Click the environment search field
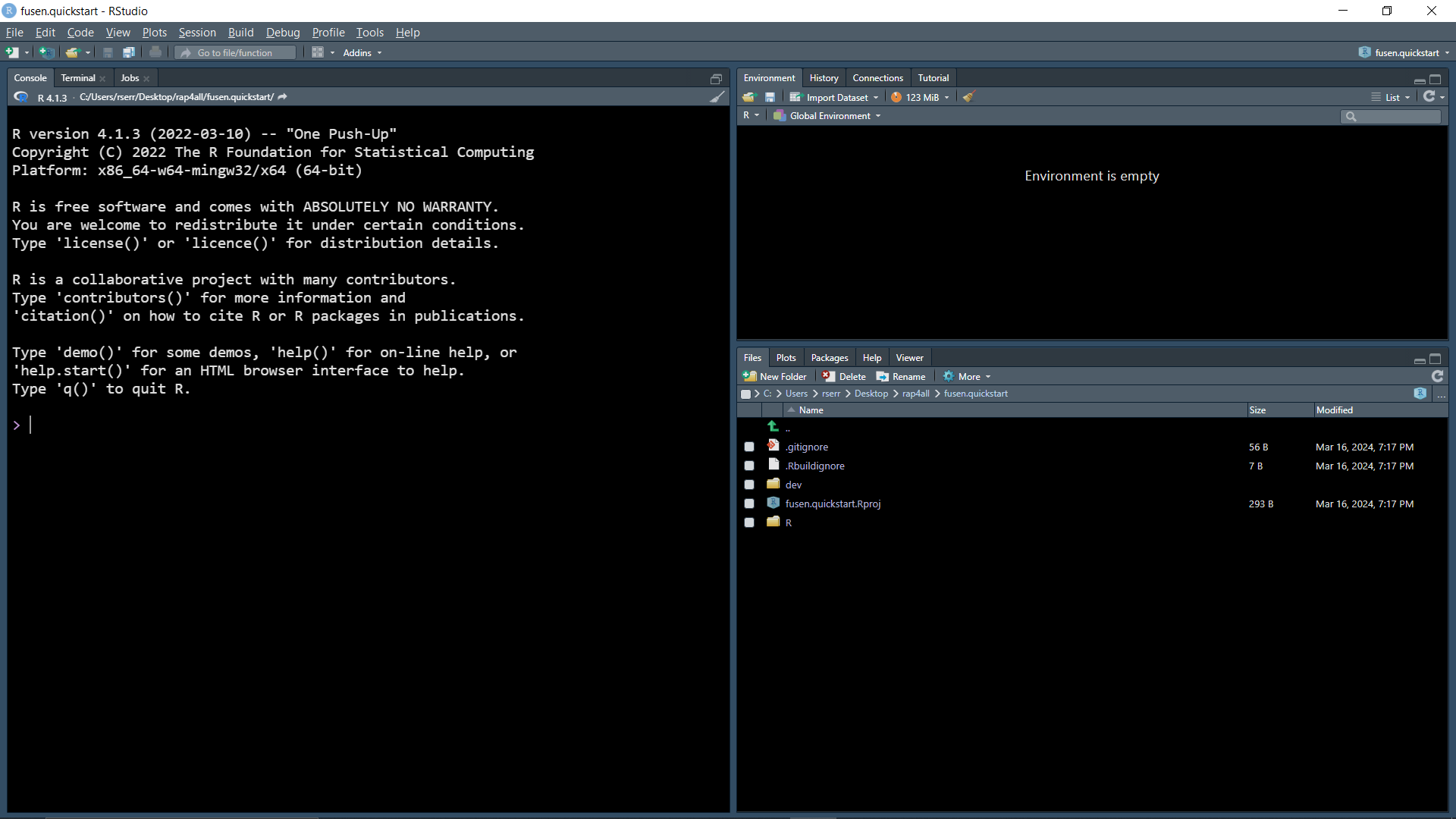The height and width of the screenshot is (819, 1456). (1397, 116)
